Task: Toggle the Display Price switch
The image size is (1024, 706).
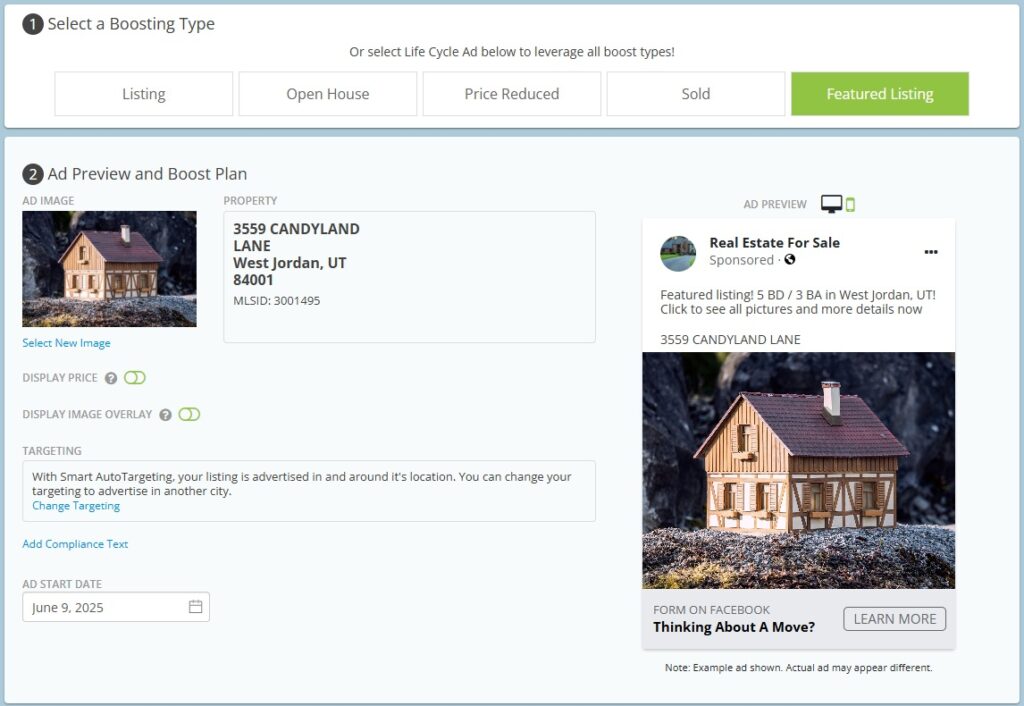Action: pyautogui.click(x=135, y=378)
